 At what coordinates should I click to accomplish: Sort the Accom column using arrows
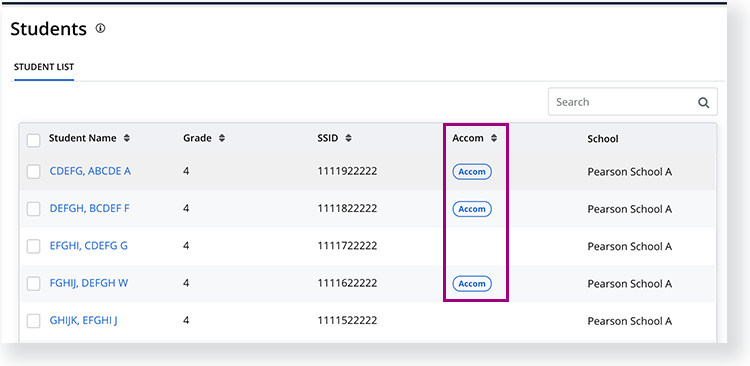pyautogui.click(x=494, y=138)
